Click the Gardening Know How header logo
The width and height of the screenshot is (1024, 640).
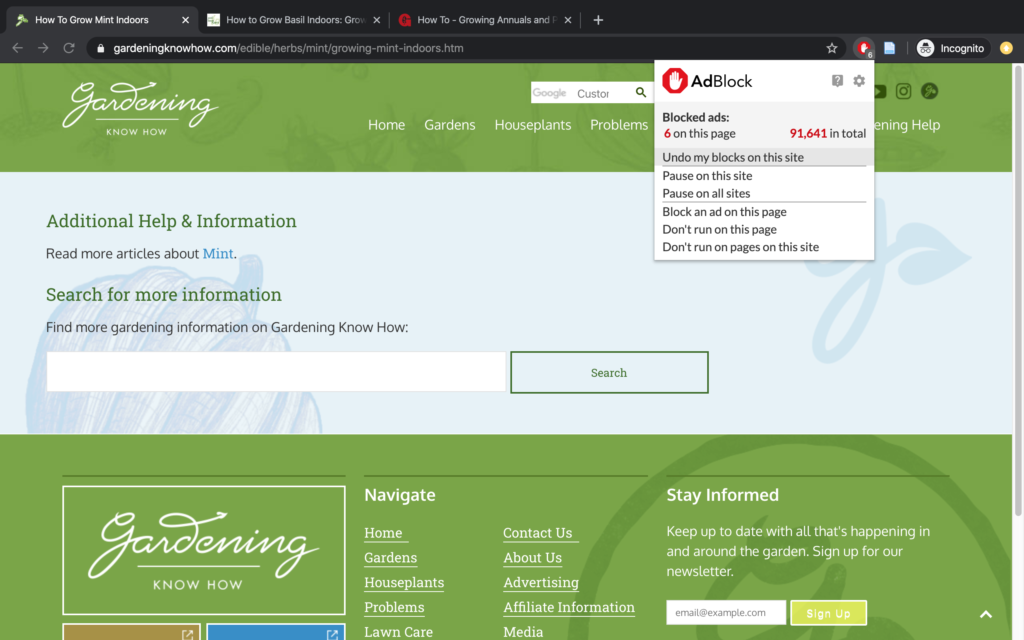coord(140,108)
